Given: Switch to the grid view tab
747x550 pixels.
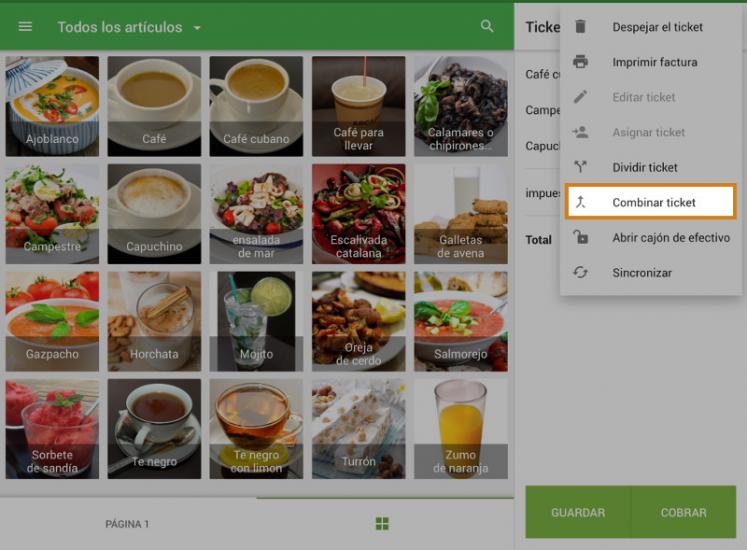Looking at the screenshot, I should (x=382, y=524).
